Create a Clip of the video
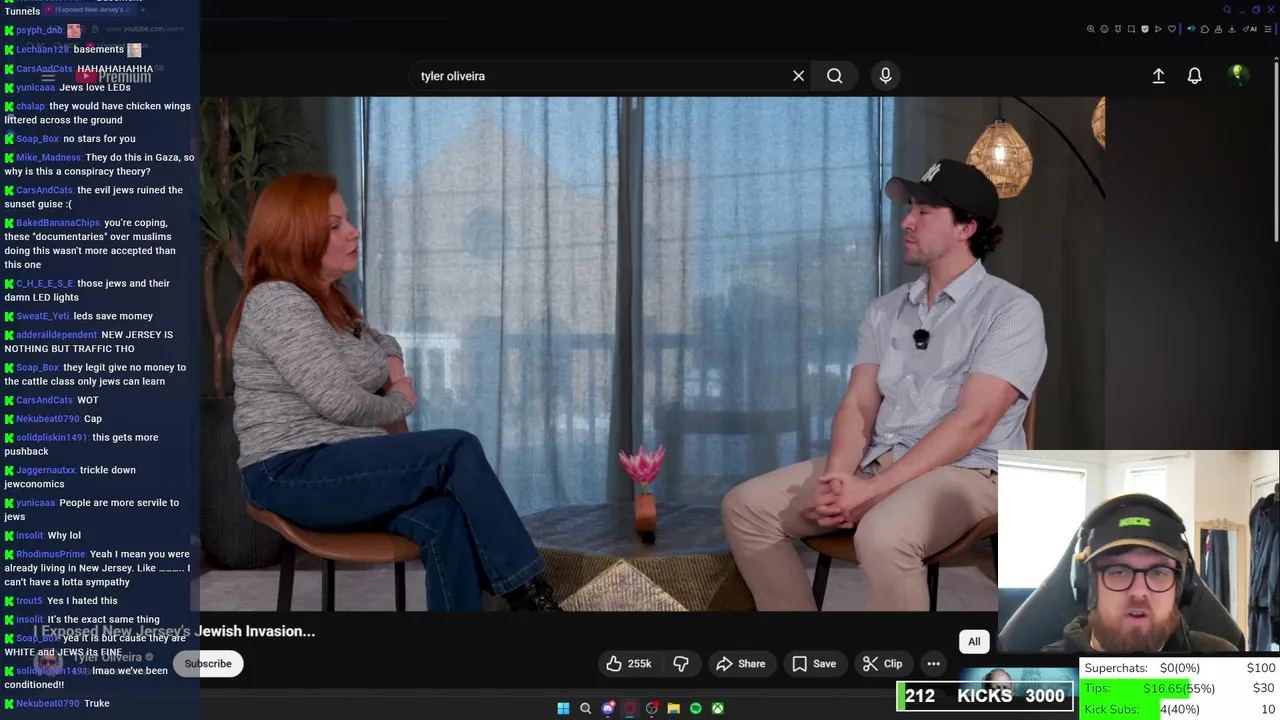 [883, 664]
